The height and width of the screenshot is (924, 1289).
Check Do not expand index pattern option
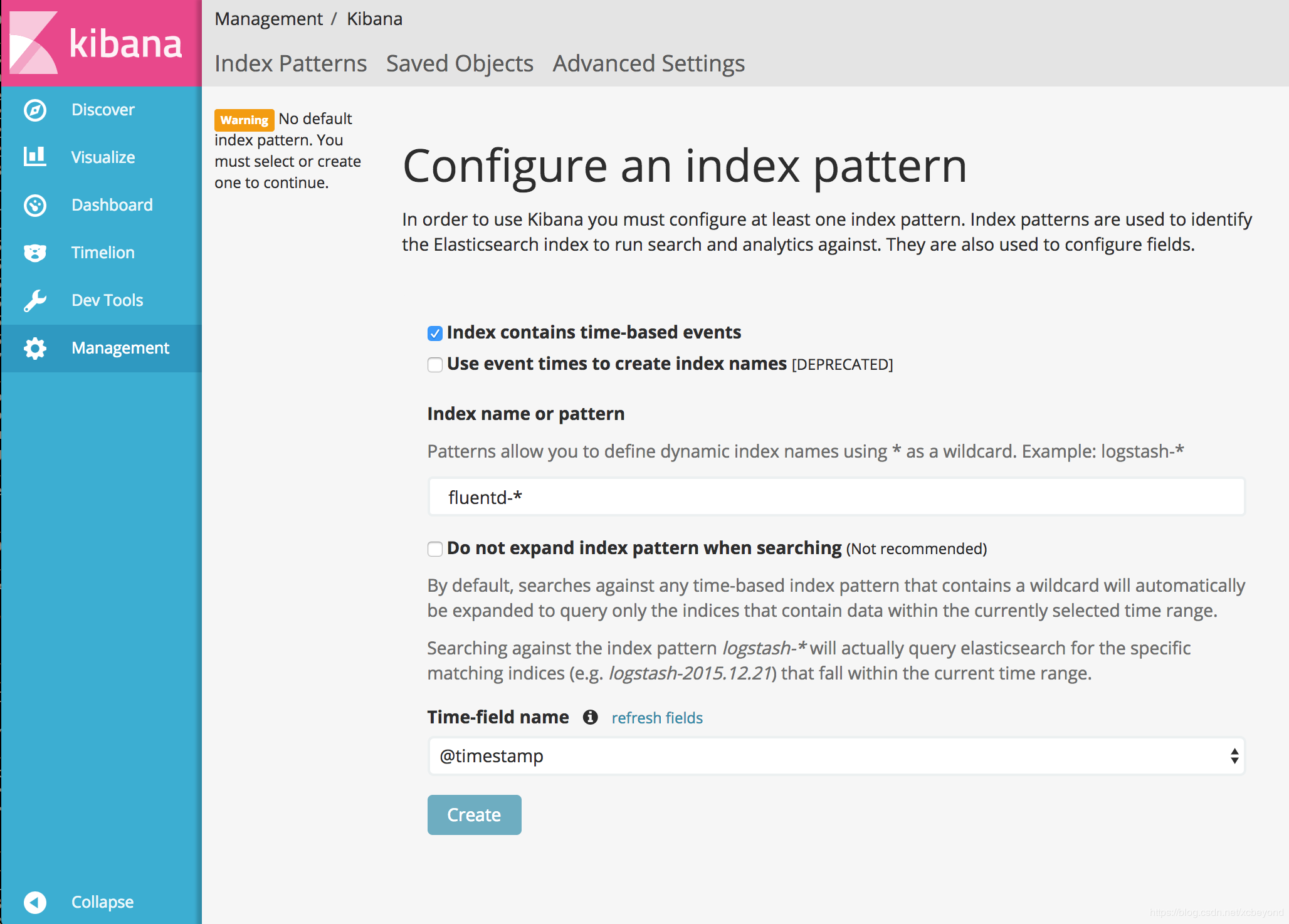click(435, 549)
